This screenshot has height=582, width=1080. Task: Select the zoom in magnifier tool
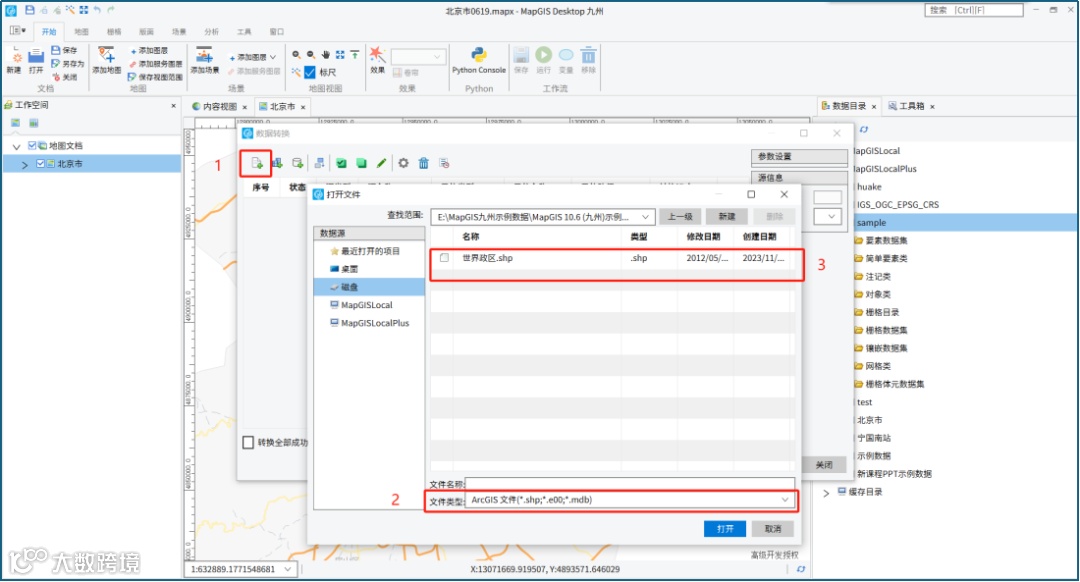coord(296,54)
